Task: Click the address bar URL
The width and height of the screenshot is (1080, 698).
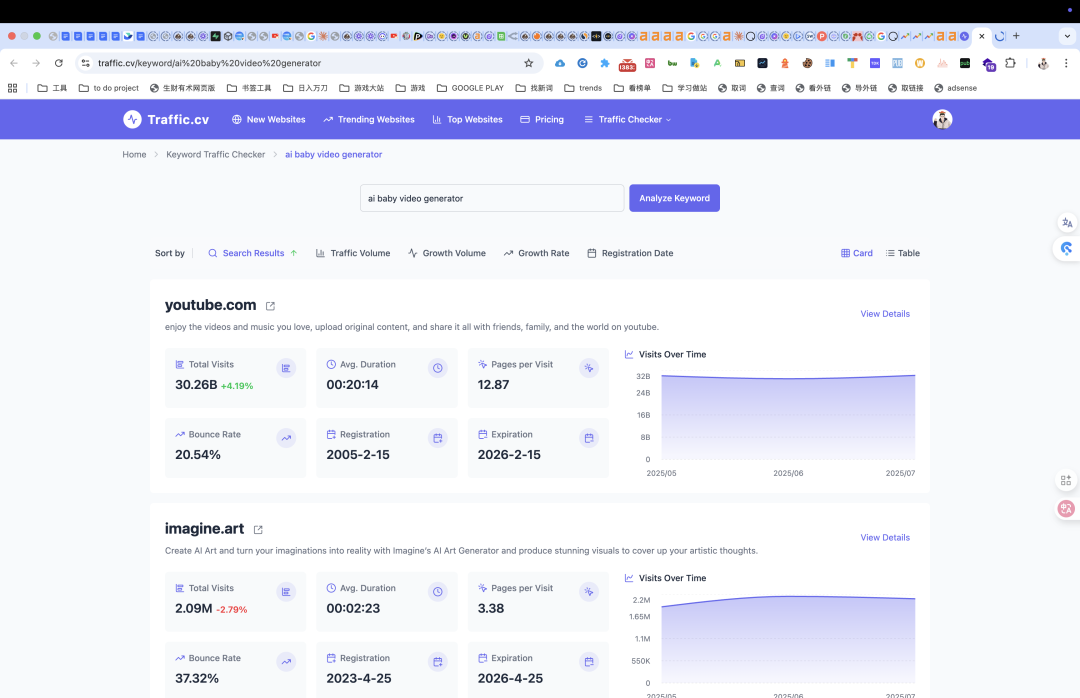Action: (209, 63)
